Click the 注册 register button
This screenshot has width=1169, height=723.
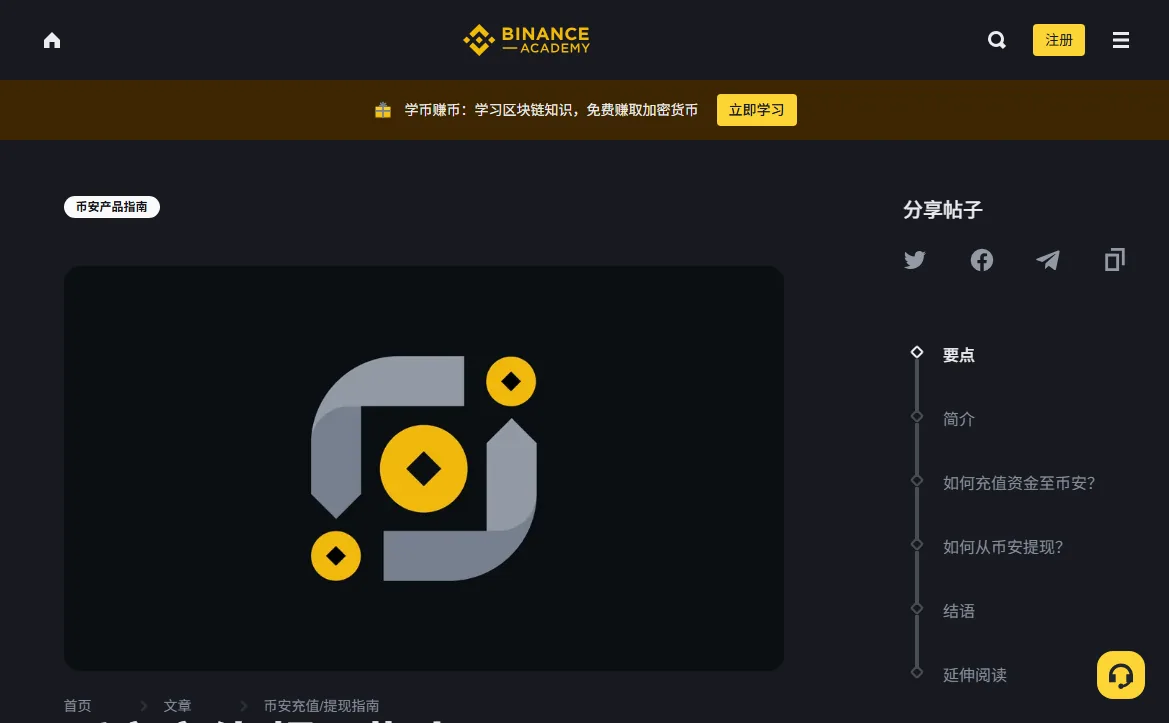click(x=1059, y=40)
